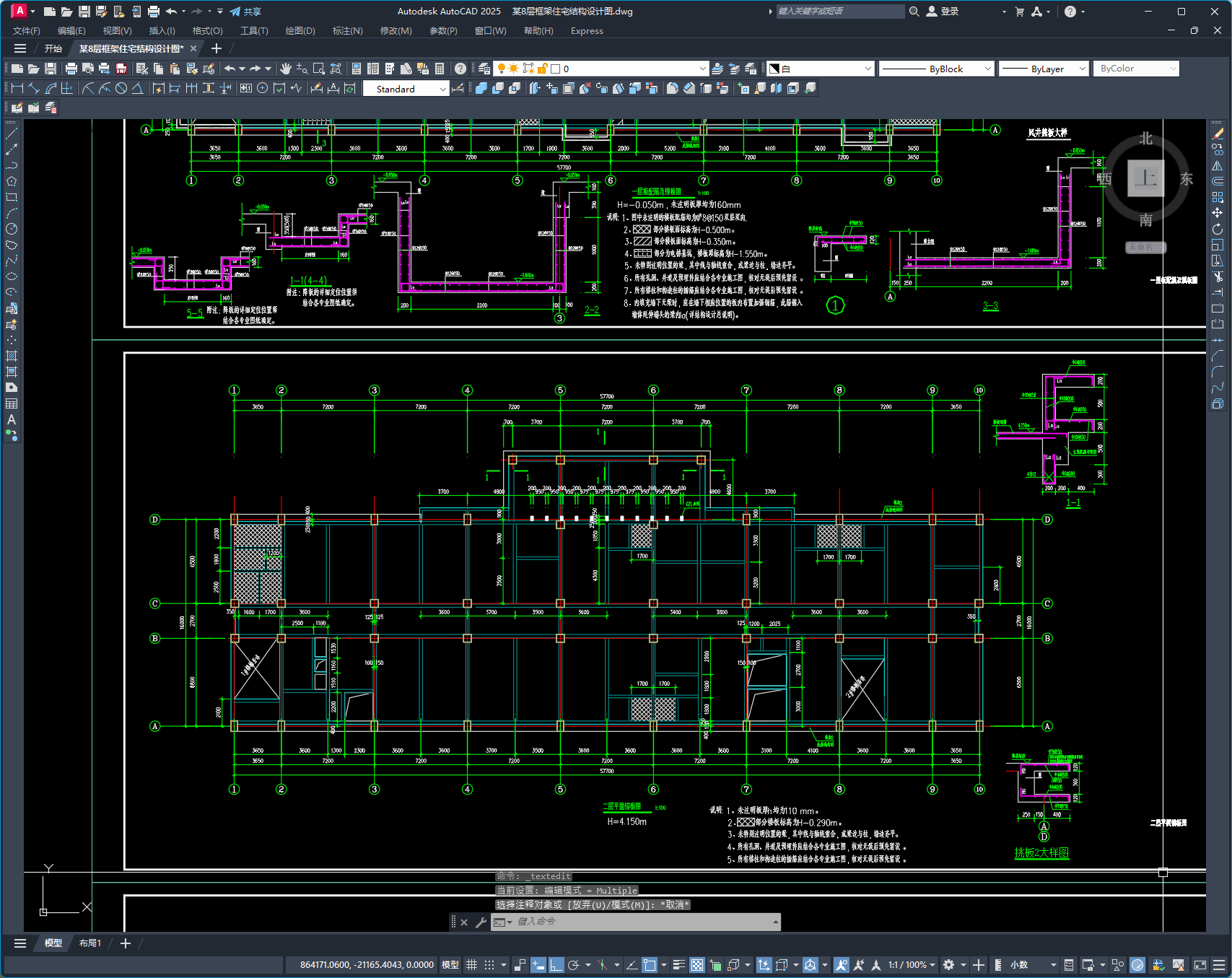Toggle the grid display in status bar

click(x=472, y=965)
